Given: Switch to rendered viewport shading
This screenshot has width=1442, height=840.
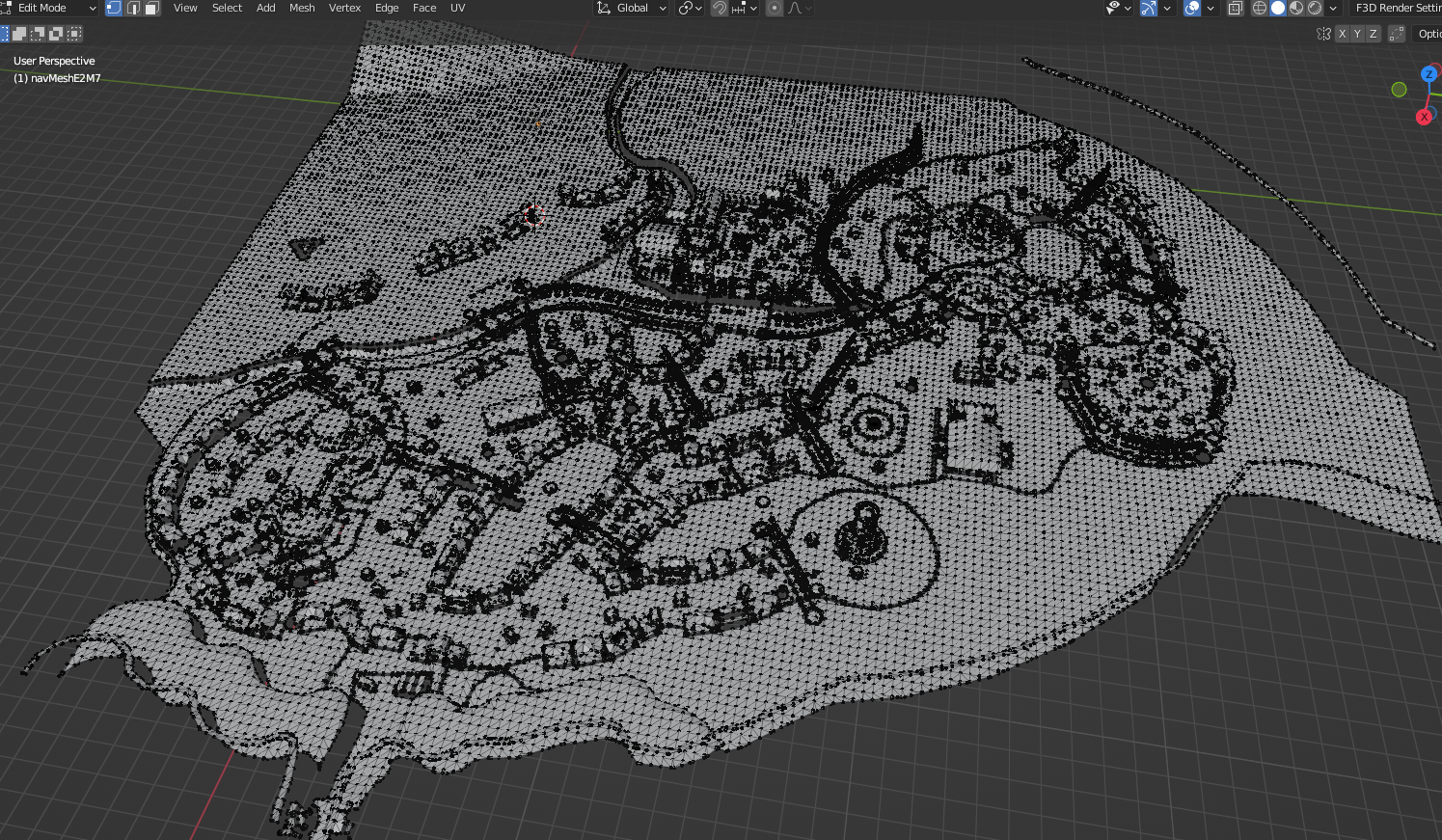Looking at the screenshot, I should click(1315, 8).
